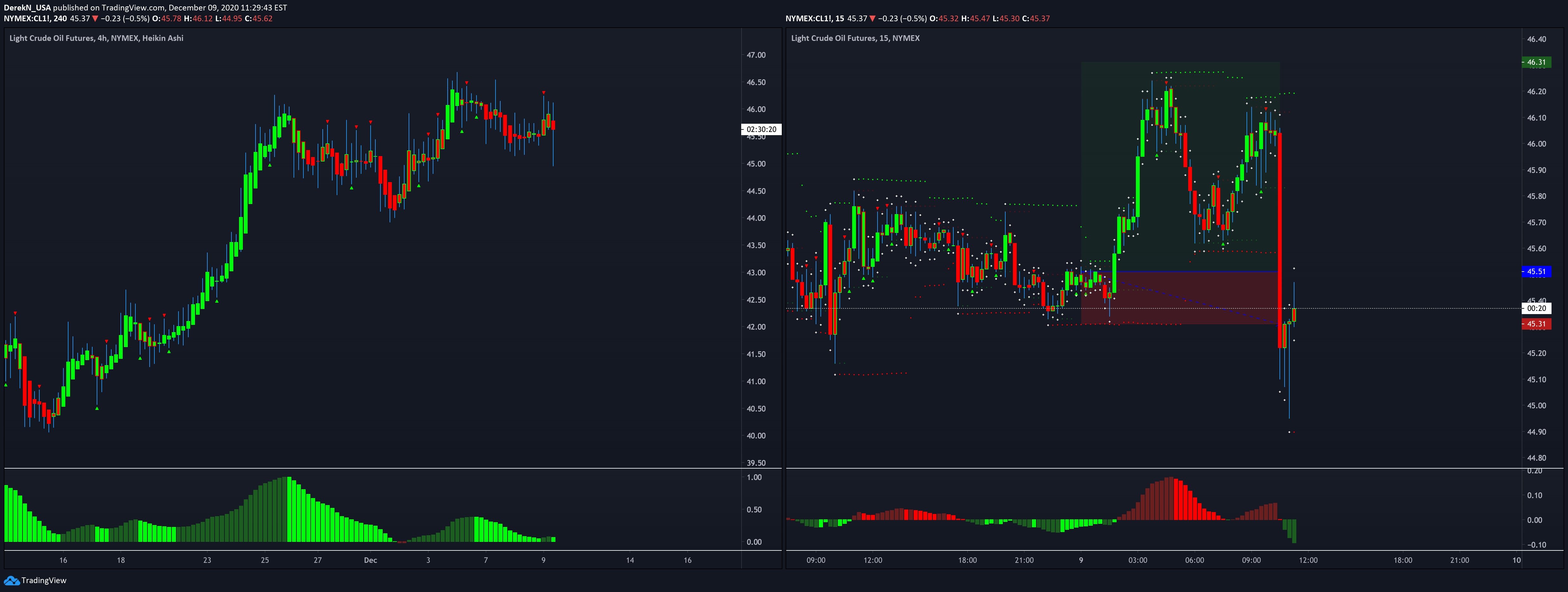Click the C:45.62 close value in the 240 header
This screenshot has height=592, width=1568.
(259, 19)
